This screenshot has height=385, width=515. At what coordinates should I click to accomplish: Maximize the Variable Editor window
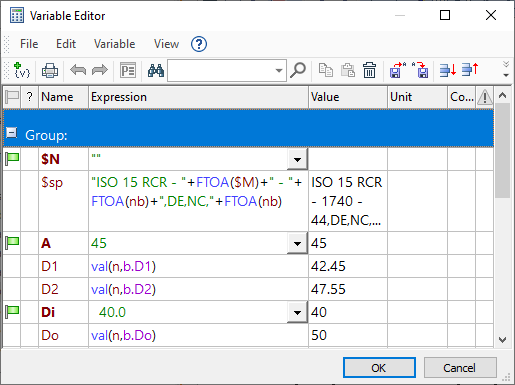click(x=445, y=15)
